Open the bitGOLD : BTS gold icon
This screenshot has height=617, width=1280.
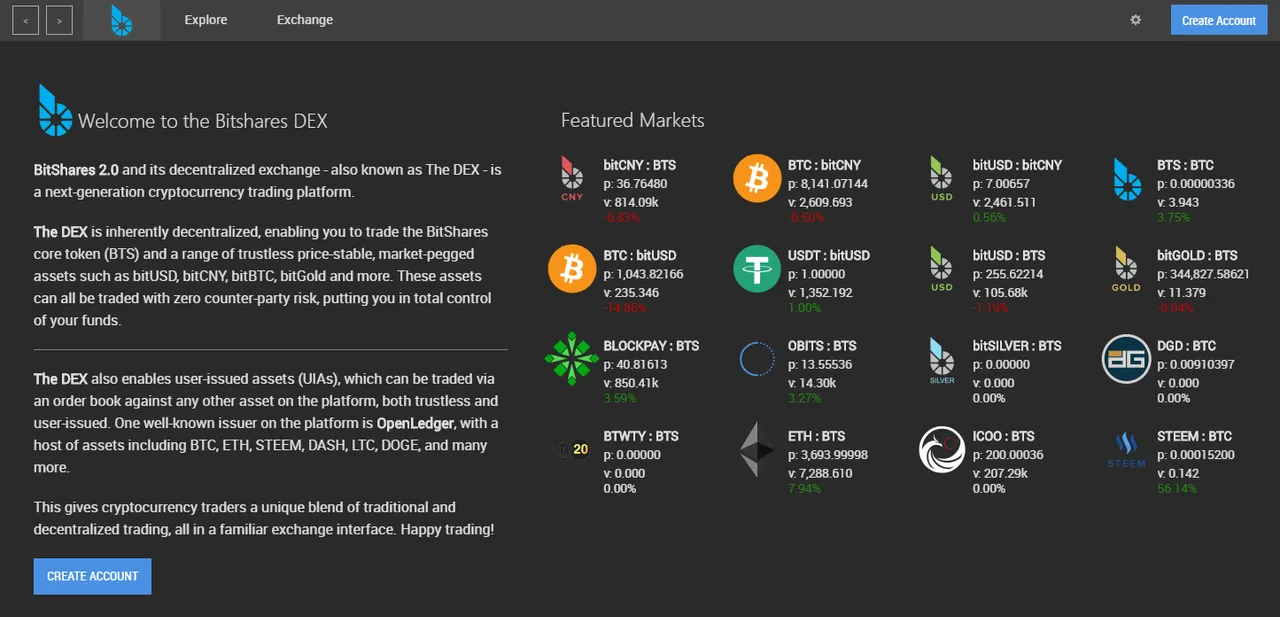[1126, 269]
